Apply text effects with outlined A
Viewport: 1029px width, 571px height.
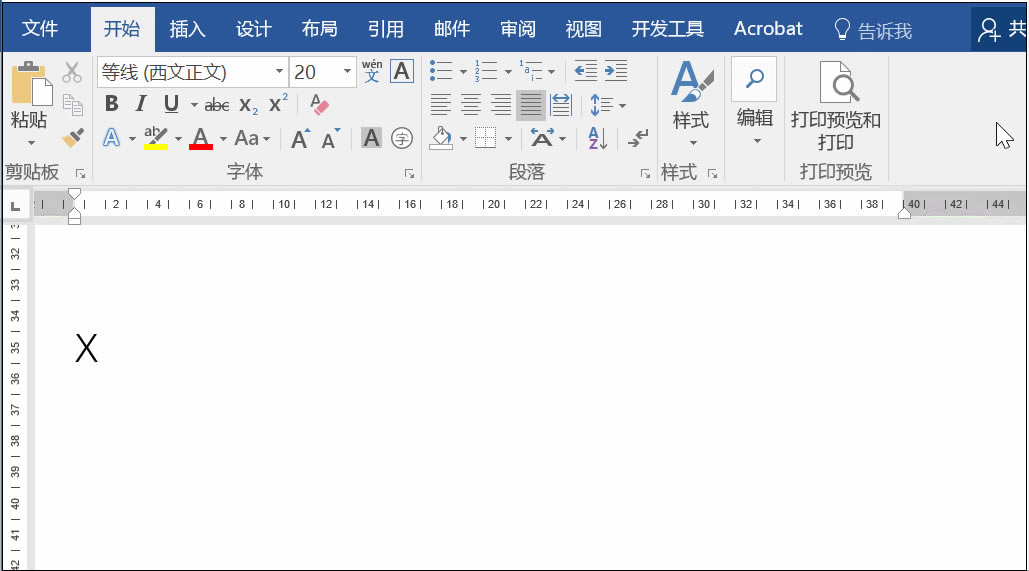click(112, 138)
